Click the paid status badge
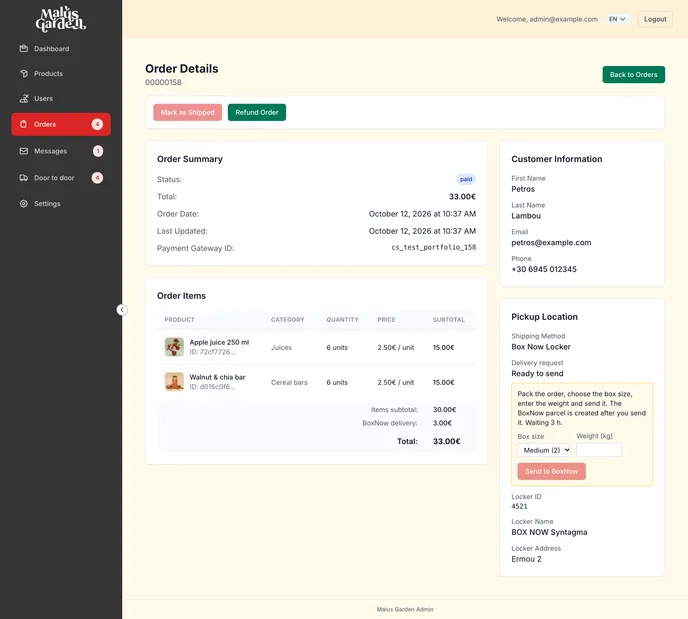 pyautogui.click(x=466, y=179)
